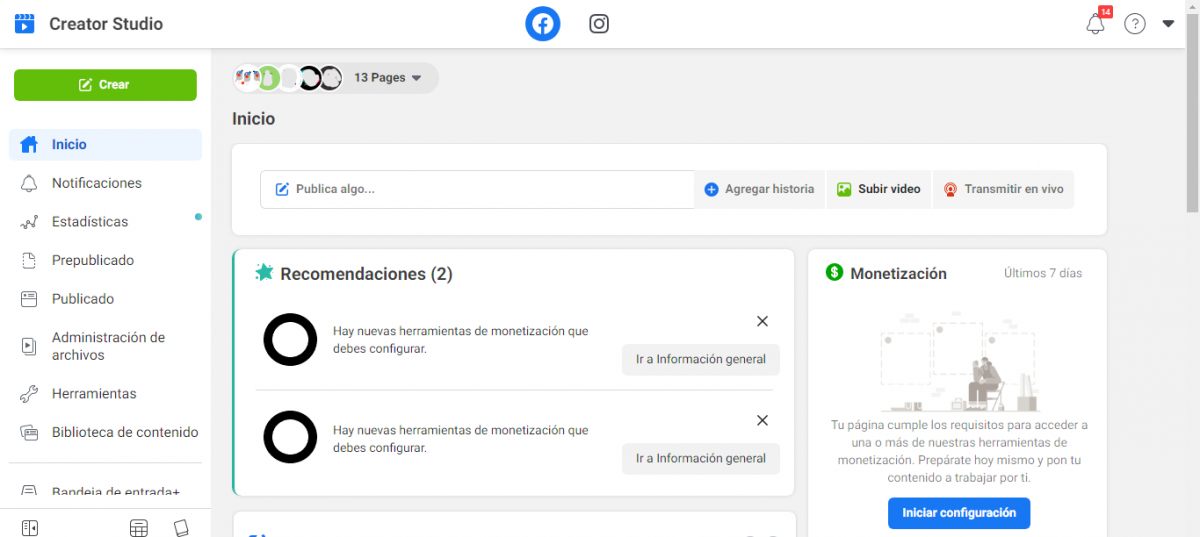Click the Creator Studio logo icon
Viewport: 1200px width, 537px height.
25,24
